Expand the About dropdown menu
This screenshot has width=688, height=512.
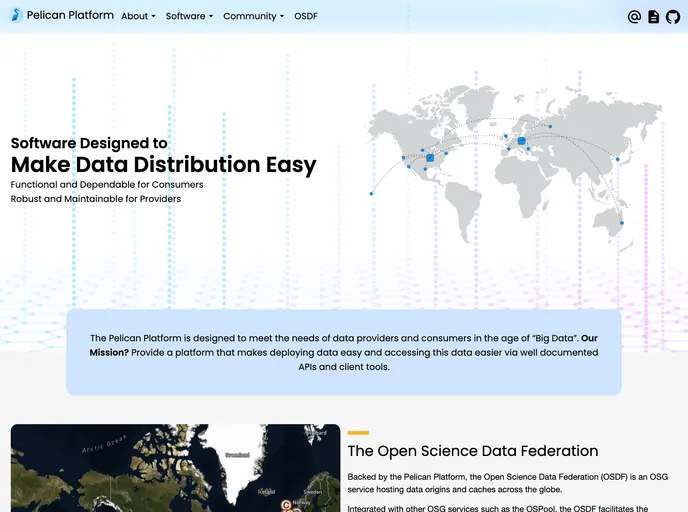138,16
